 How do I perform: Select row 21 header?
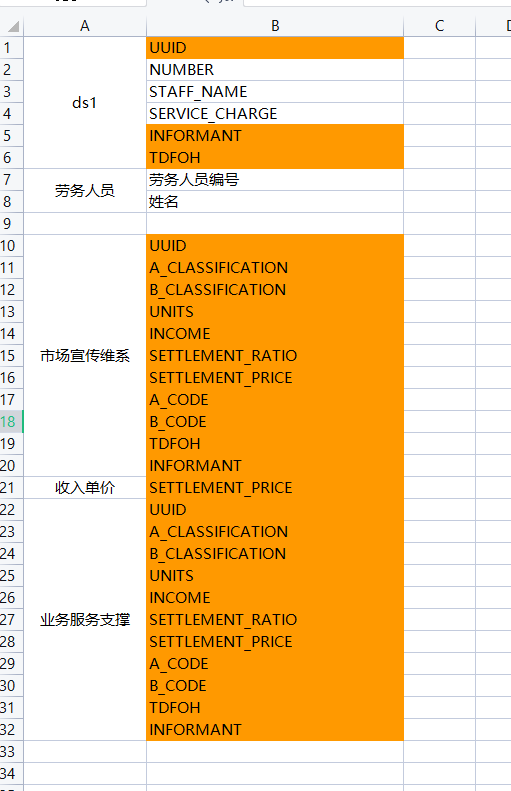[x=11, y=488]
